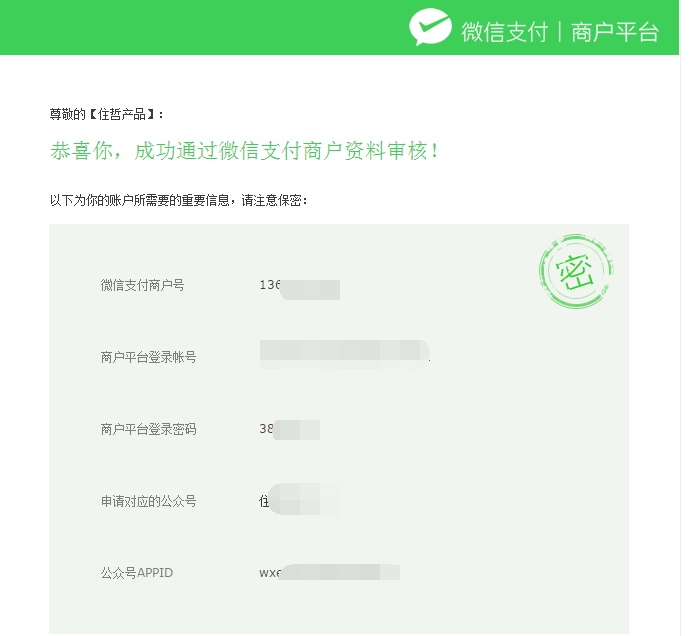Click the 微信支付 header text
This screenshot has width=691, height=636.
click(x=504, y=31)
